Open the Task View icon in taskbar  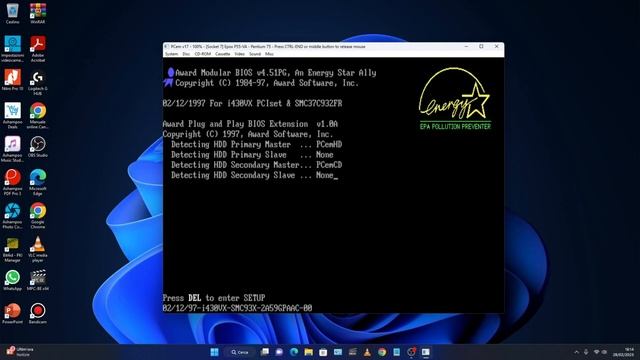point(264,352)
